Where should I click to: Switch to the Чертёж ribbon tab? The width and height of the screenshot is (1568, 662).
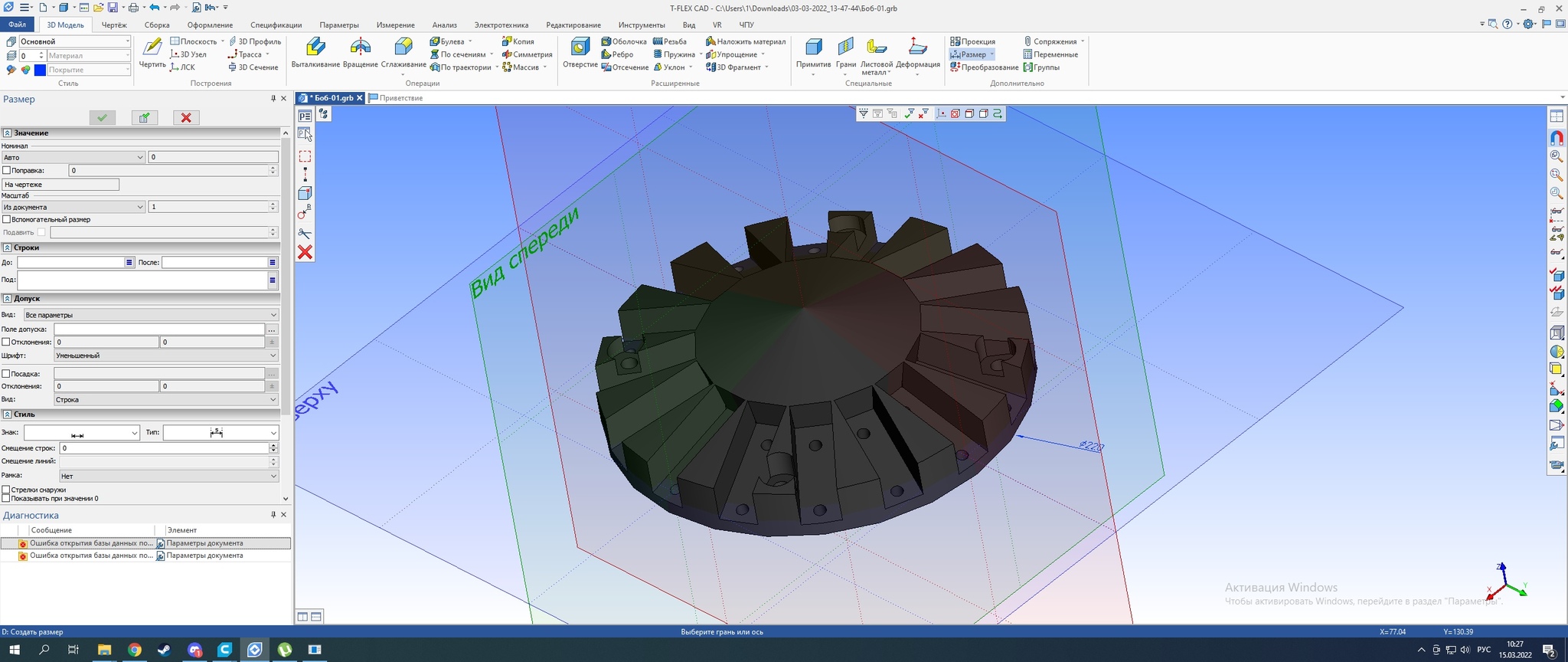[x=114, y=25]
